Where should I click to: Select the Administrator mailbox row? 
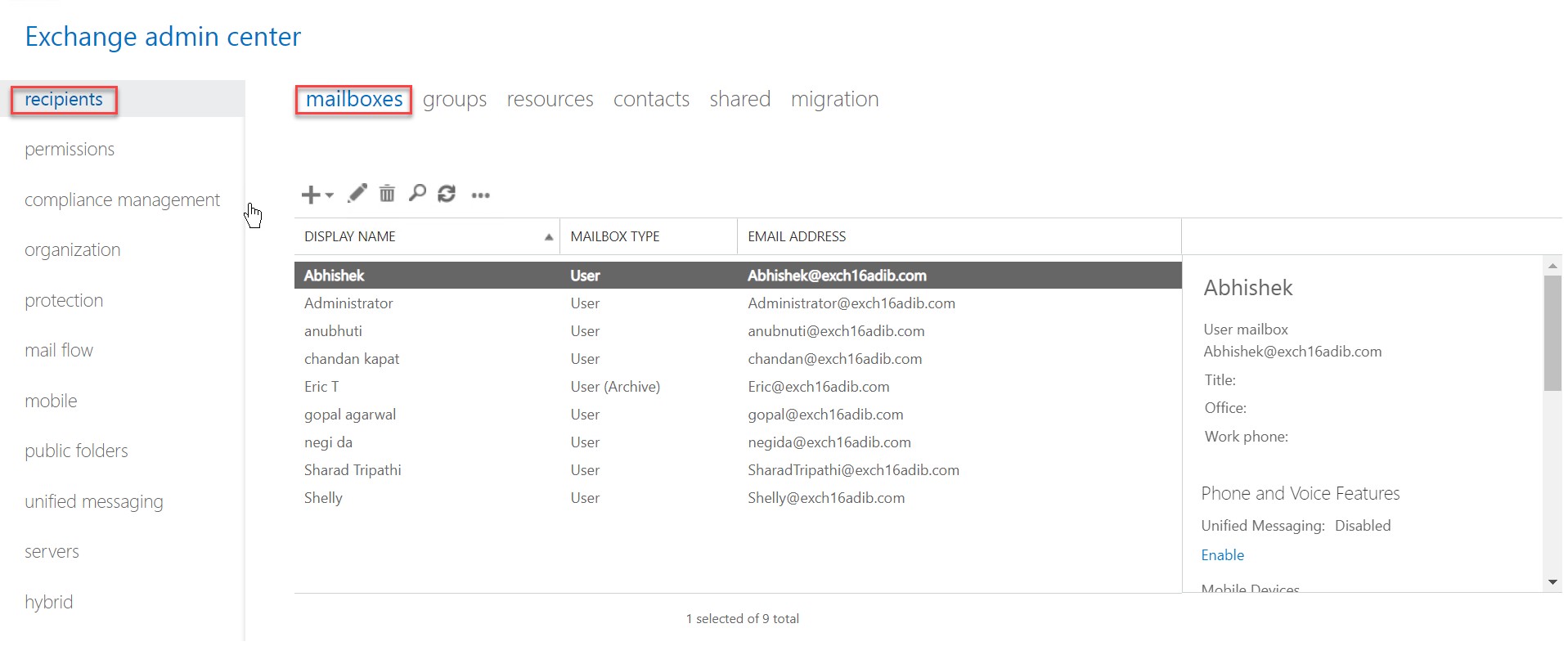[738, 303]
